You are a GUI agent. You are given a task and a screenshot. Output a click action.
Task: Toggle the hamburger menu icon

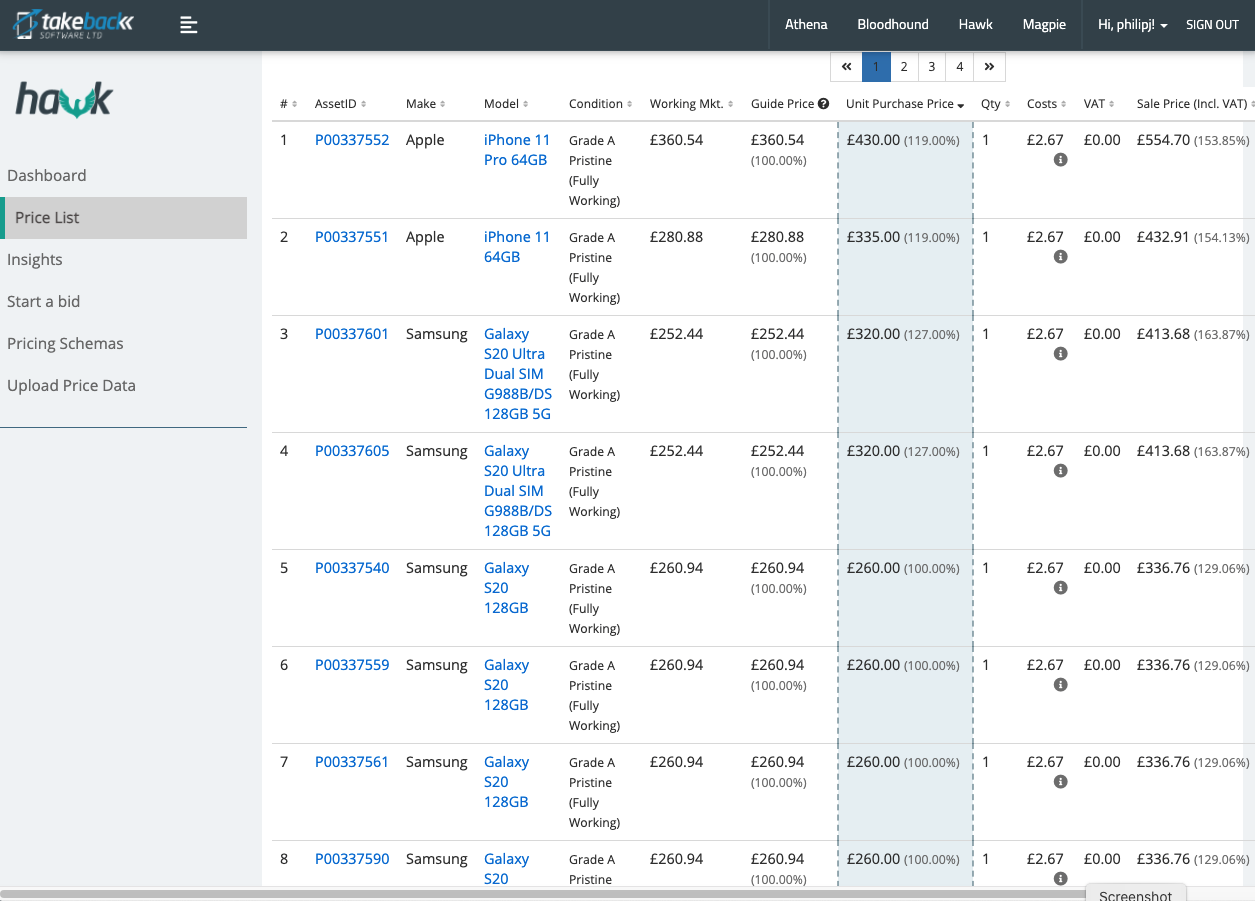189,25
